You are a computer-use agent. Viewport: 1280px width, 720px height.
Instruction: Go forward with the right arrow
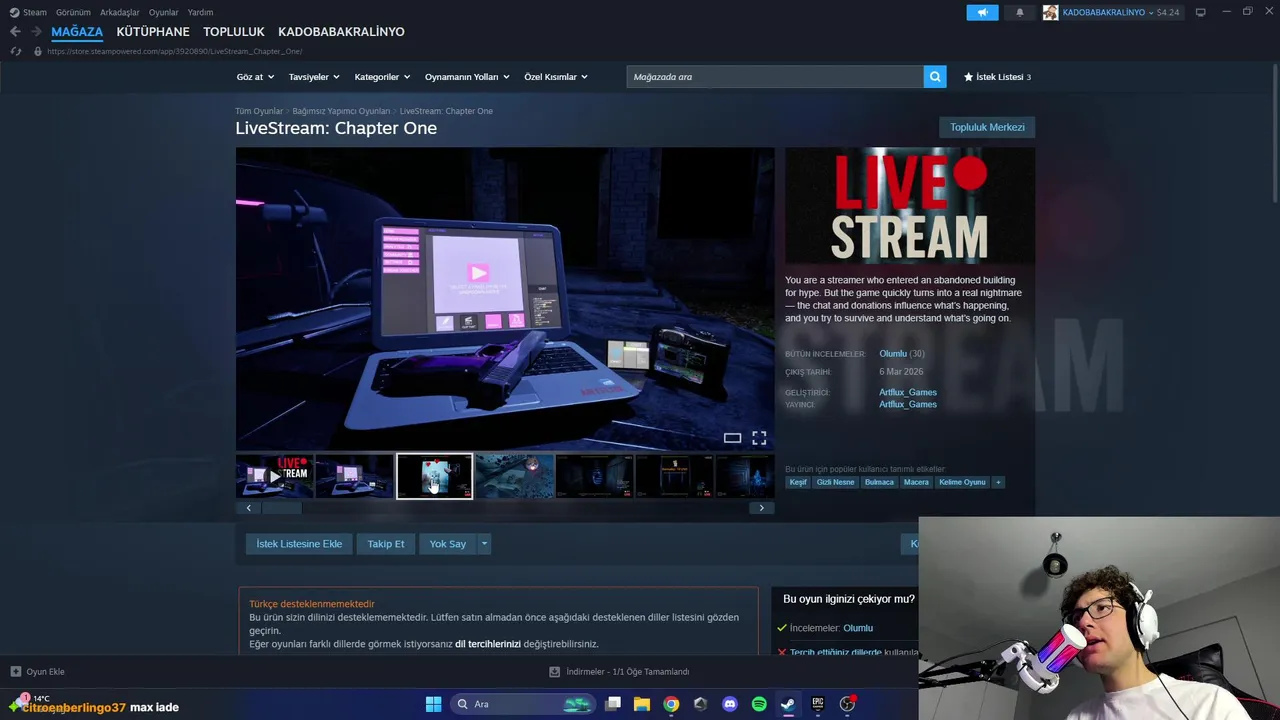point(36,32)
